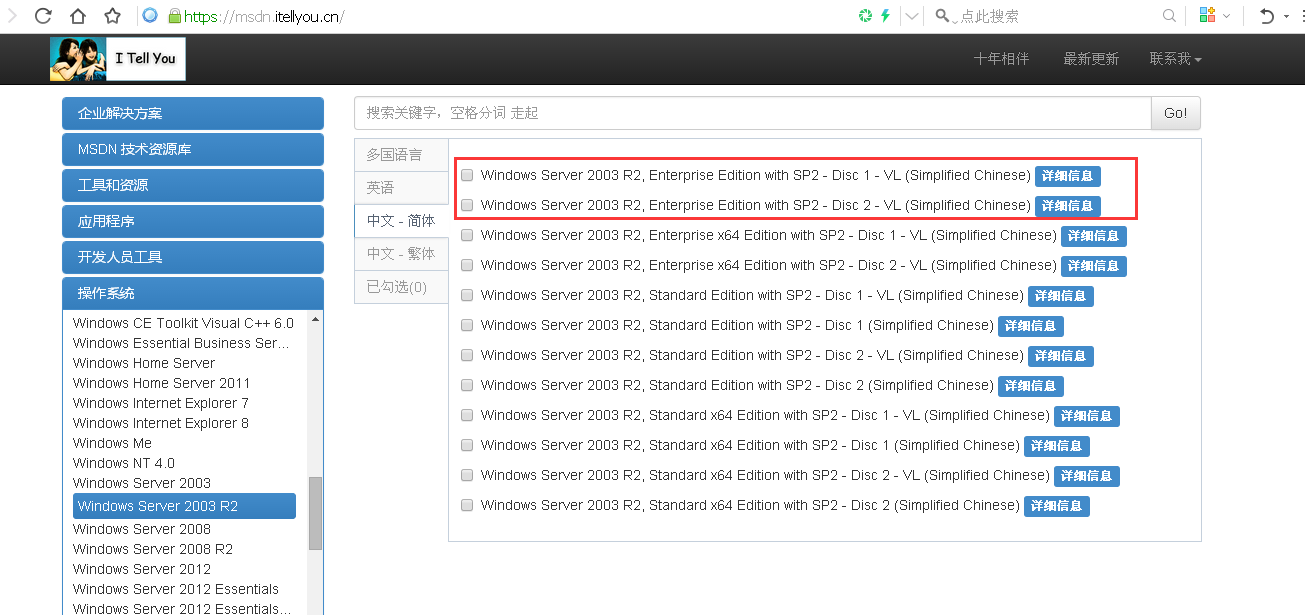This screenshot has height=615, width=1305.
Task: Expand the arrow beside the extensions icon
Action: tap(1226, 16)
